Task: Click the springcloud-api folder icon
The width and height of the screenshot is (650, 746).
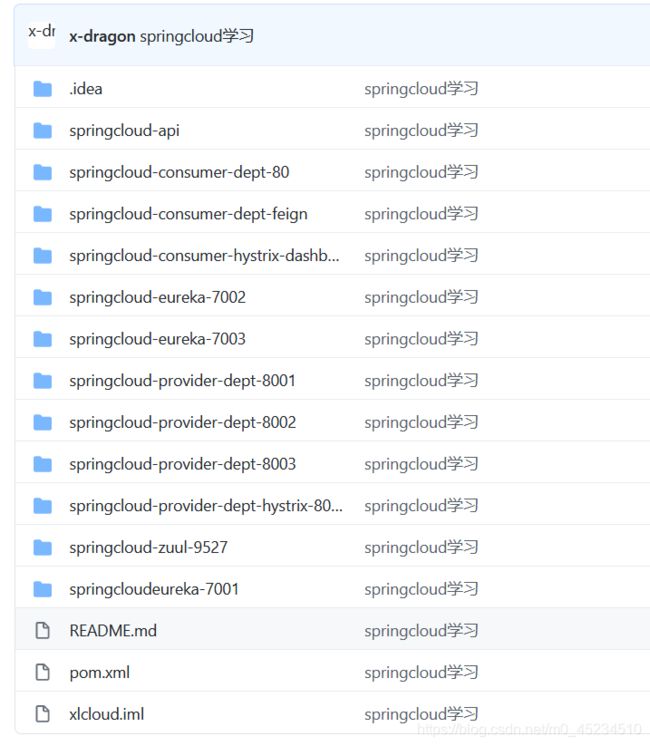Action: coord(43,131)
